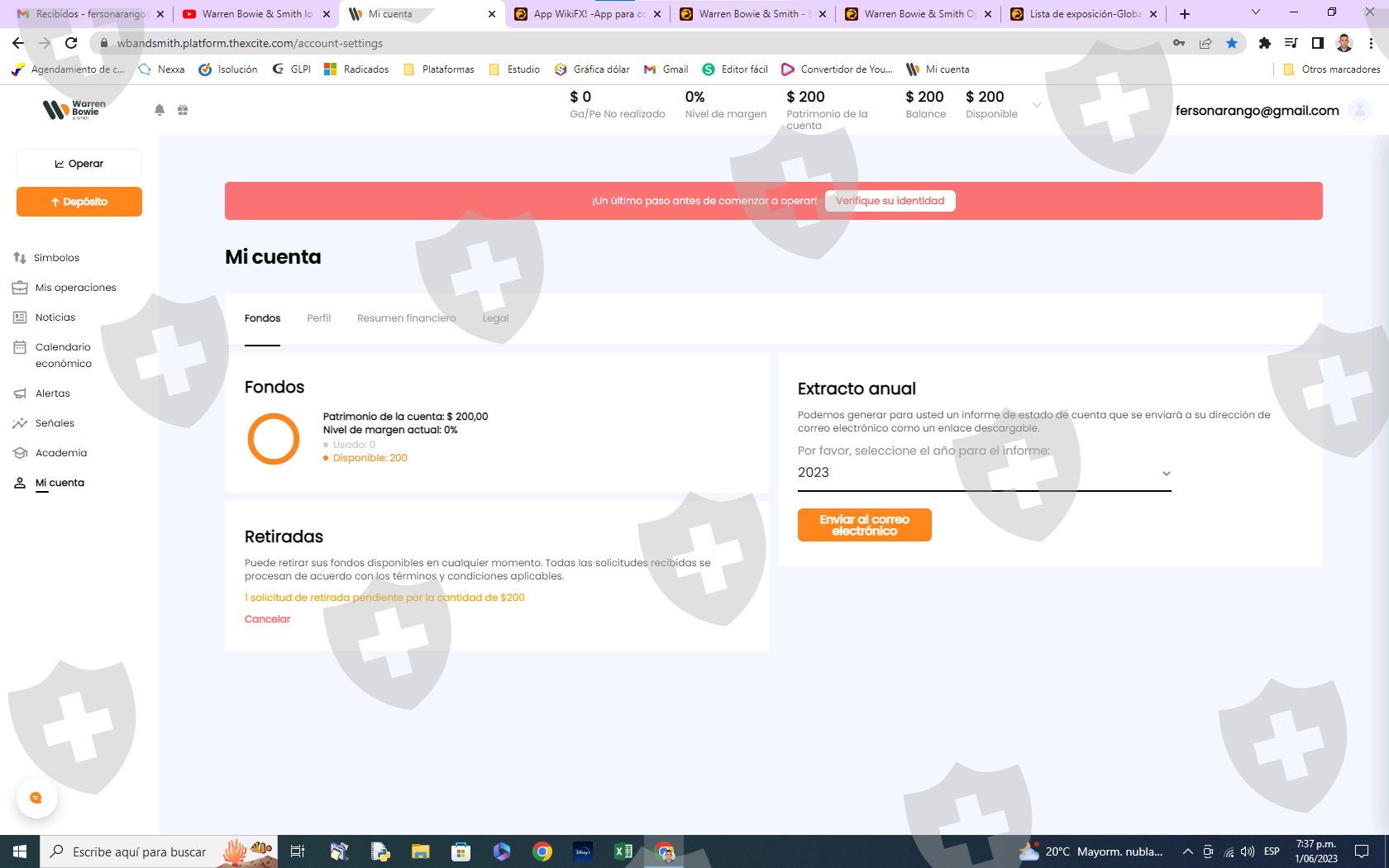Select the Fondos tab

coord(262,318)
